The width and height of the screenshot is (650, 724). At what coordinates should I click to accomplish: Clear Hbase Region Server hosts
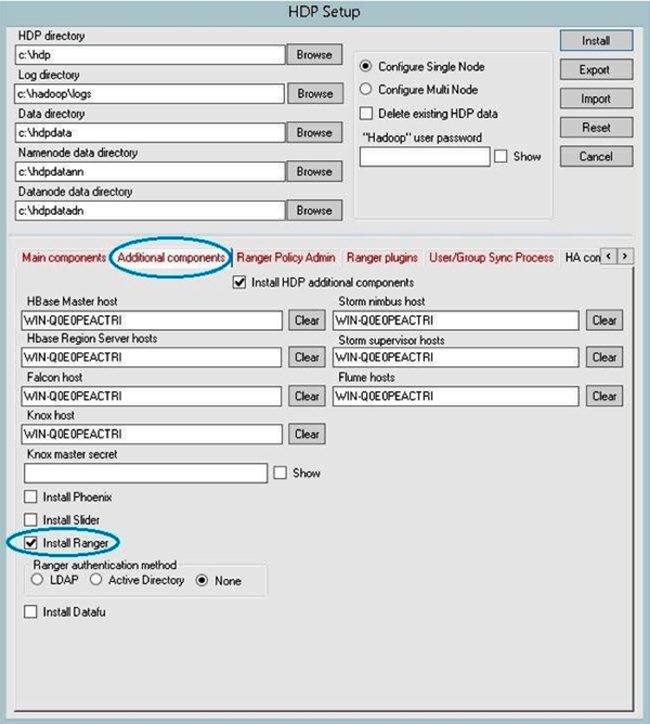[x=307, y=357]
